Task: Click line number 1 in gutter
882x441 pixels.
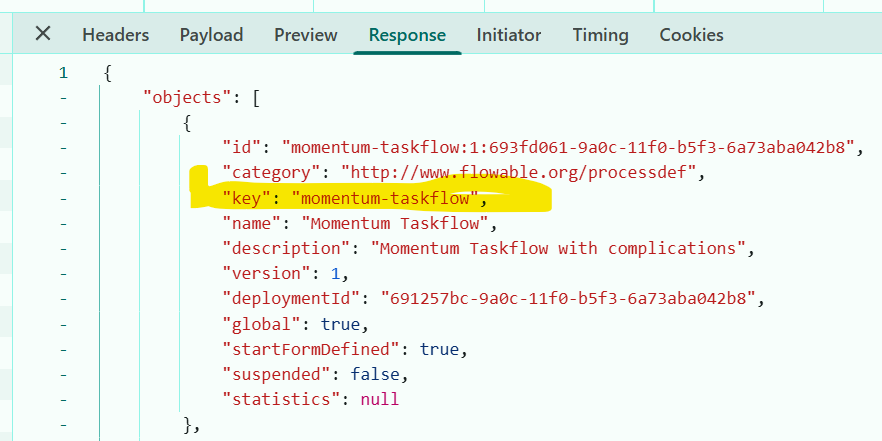Action: tap(63, 73)
